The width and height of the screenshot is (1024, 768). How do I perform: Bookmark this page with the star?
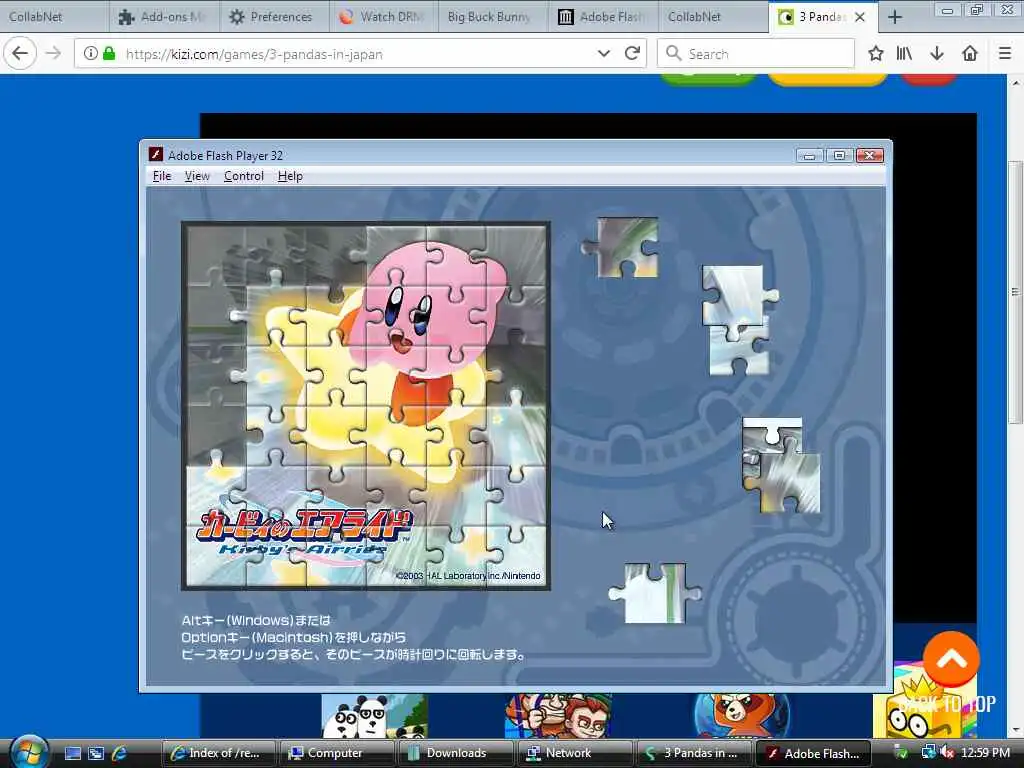point(876,54)
